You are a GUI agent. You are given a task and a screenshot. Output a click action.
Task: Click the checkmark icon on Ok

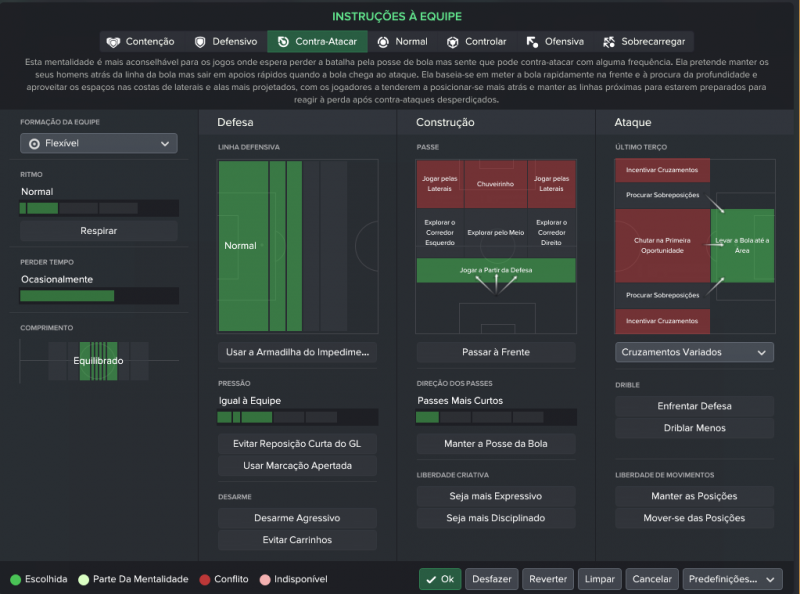(430, 579)
